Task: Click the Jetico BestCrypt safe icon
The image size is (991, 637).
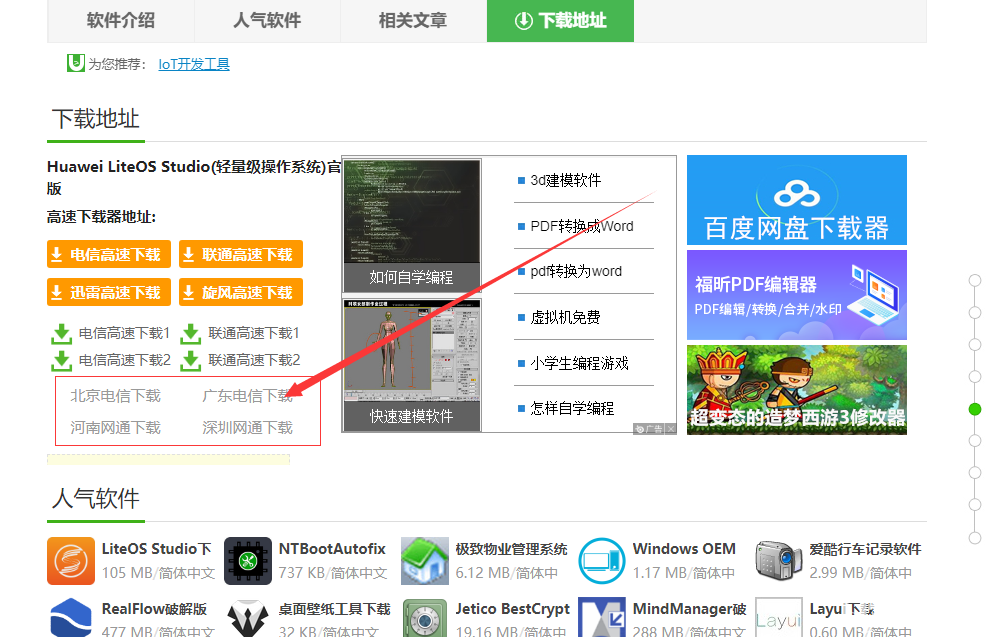Action: pyautogui.click(x=425, y=617)
